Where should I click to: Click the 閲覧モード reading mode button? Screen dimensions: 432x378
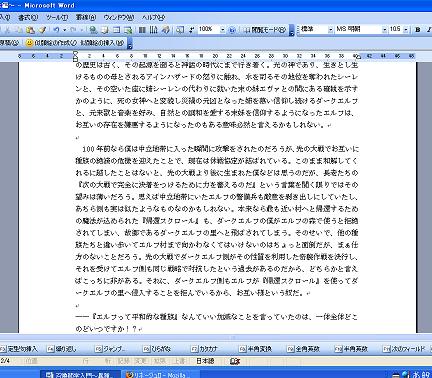(x=265, y=30)
